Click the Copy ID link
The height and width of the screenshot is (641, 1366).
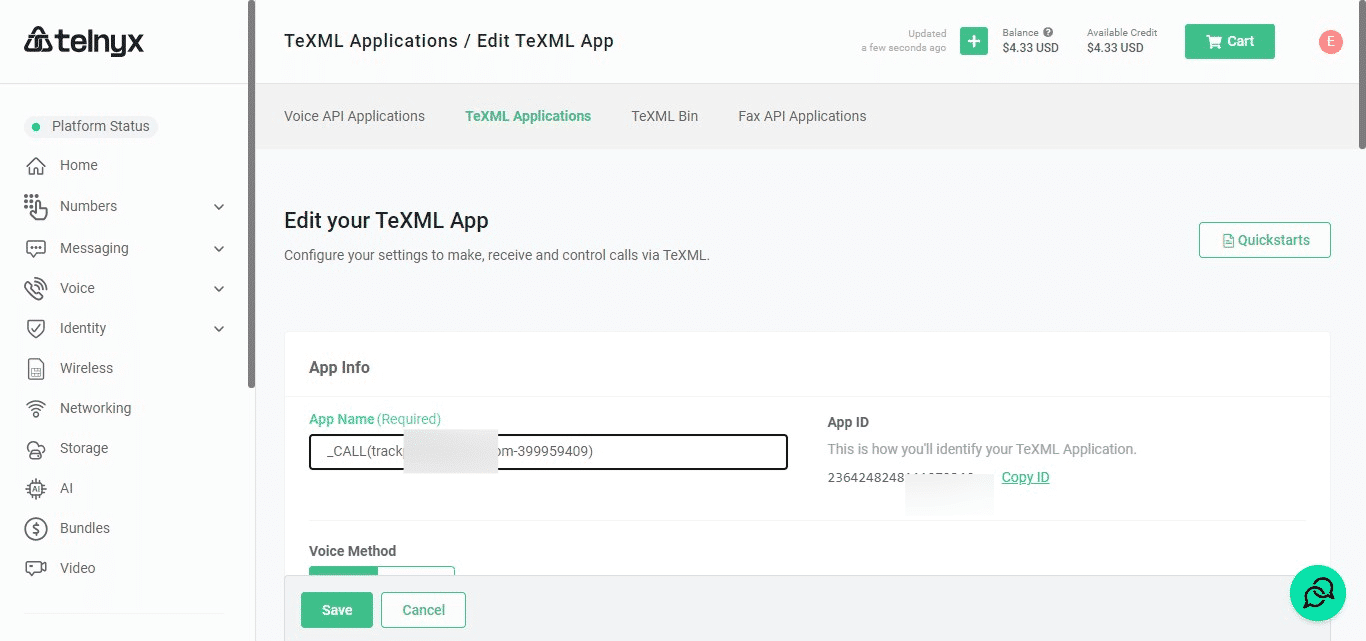[1025, 477]
